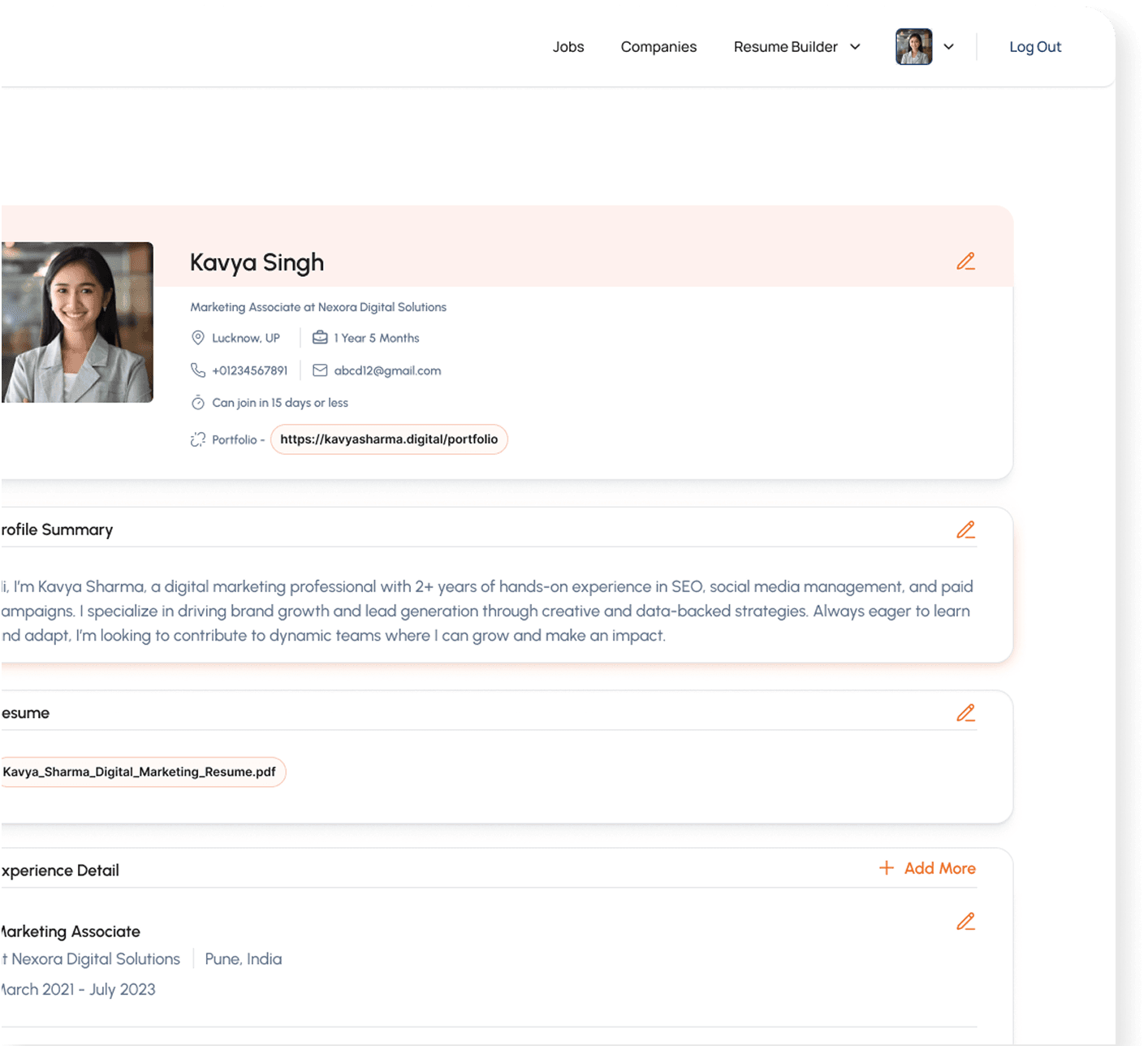
Task: Click the small avatar in navbar
Action: pos(913,47)
